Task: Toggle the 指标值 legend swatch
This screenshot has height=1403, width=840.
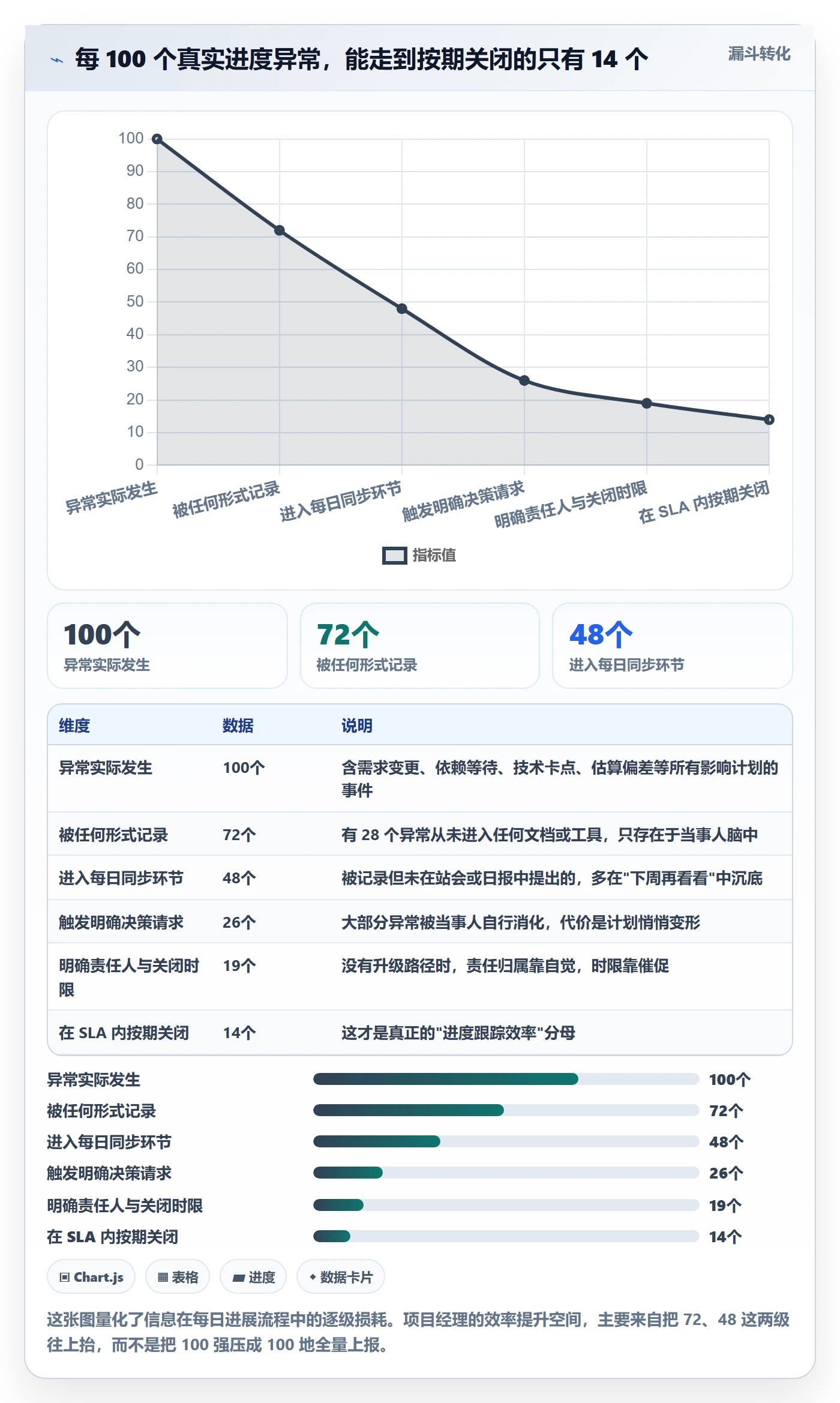Action: tap(394, 556)
